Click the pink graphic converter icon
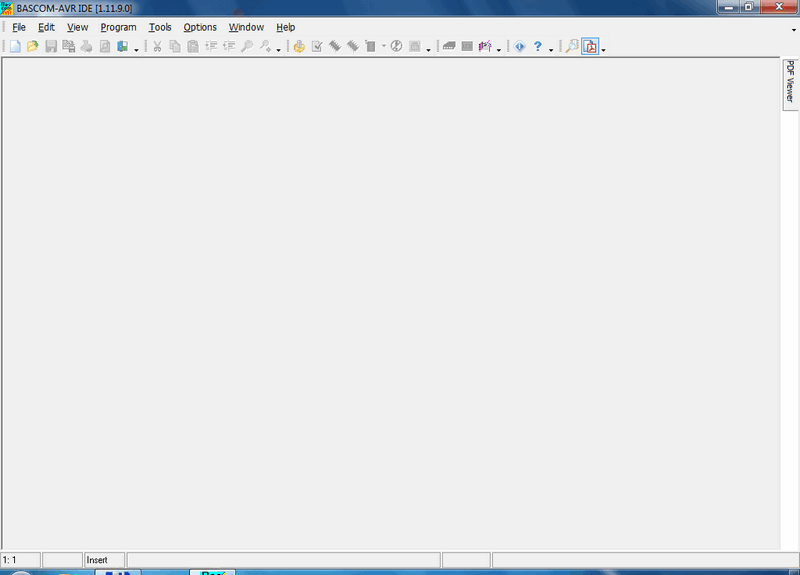 (x=485, y=46)
